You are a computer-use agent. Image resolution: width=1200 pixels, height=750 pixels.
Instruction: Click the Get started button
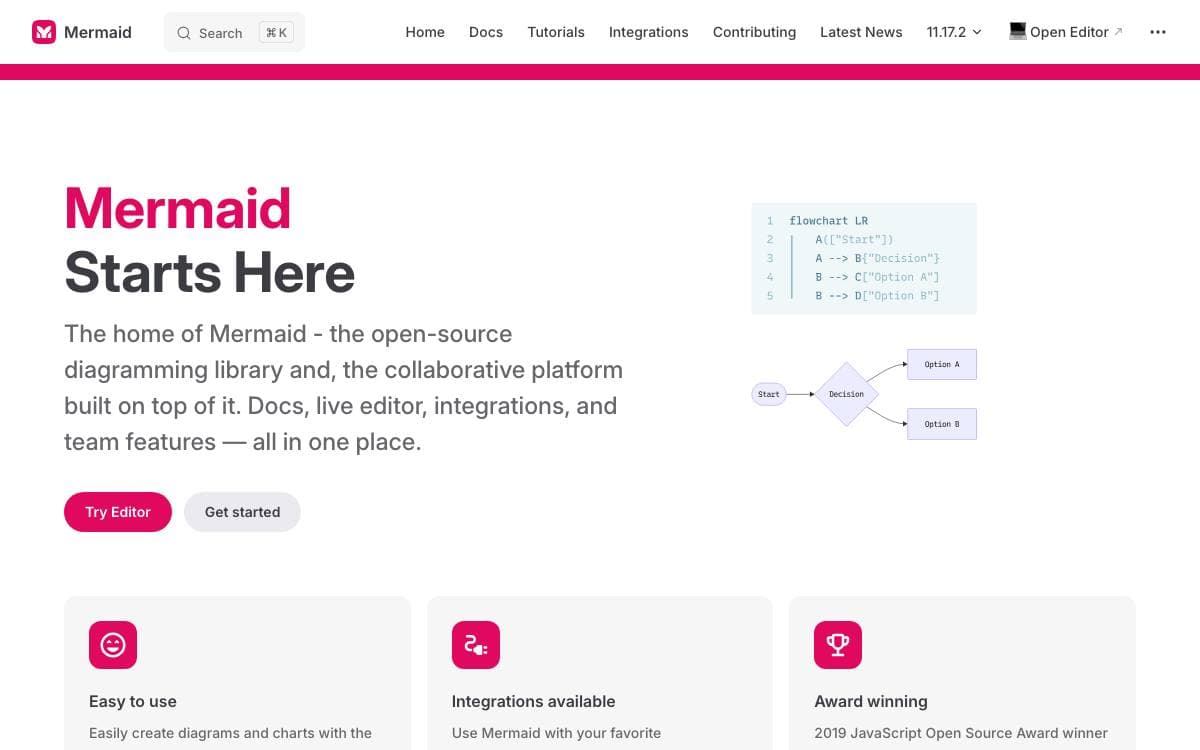click(x=242, y=512)
